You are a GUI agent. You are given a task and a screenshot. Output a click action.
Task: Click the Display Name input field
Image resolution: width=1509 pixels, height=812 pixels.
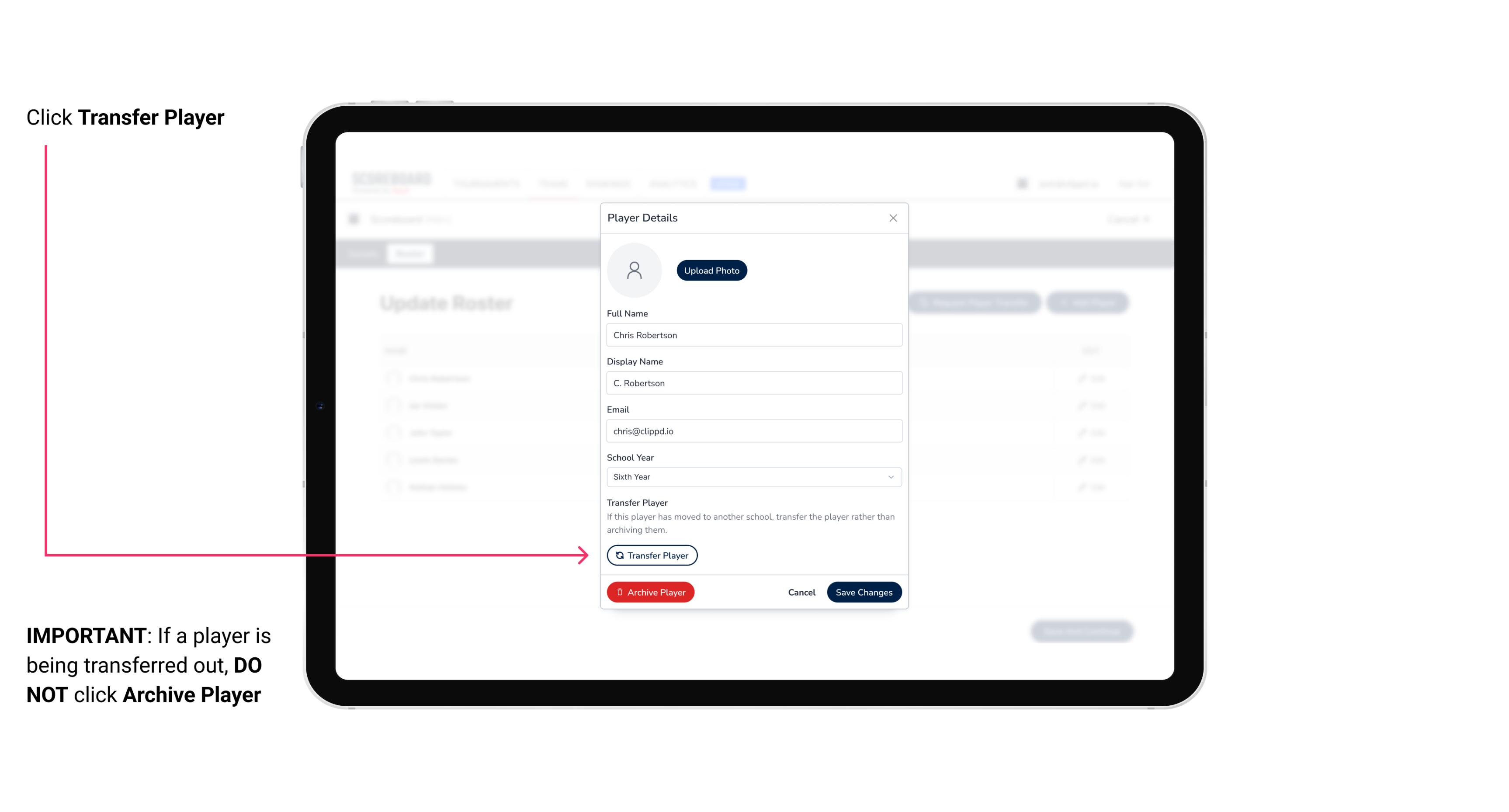(753, 383)
